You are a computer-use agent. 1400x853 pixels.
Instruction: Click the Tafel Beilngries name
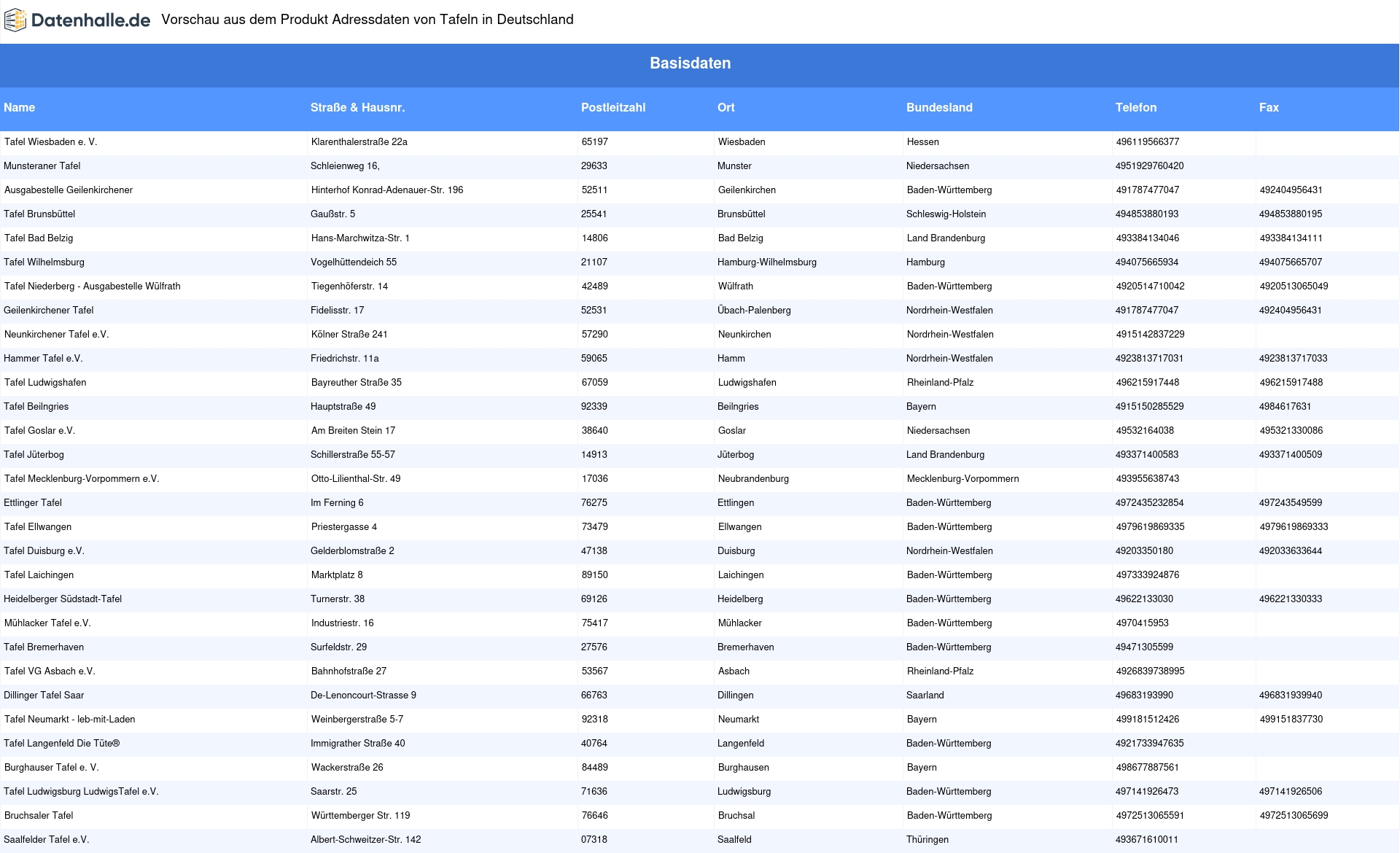tap(36, 407)
